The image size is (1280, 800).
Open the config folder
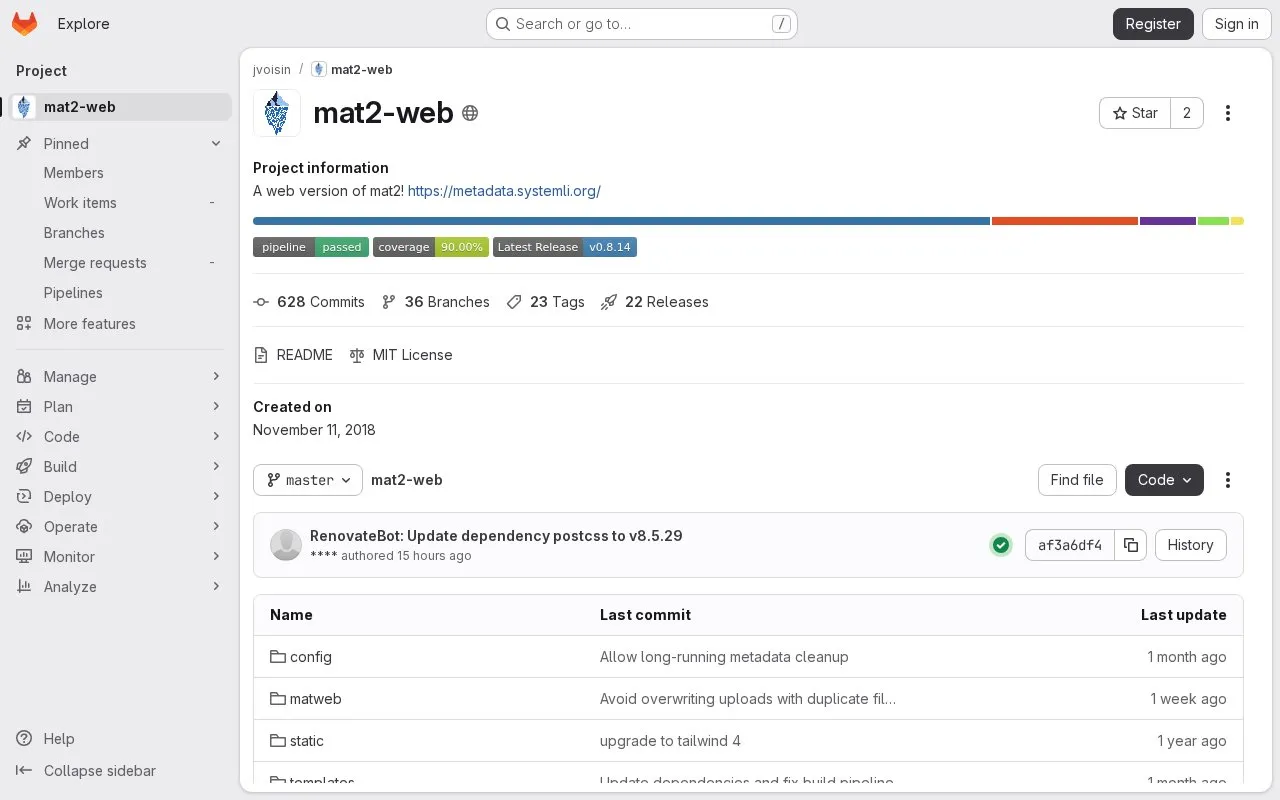(x=301, y=657)
